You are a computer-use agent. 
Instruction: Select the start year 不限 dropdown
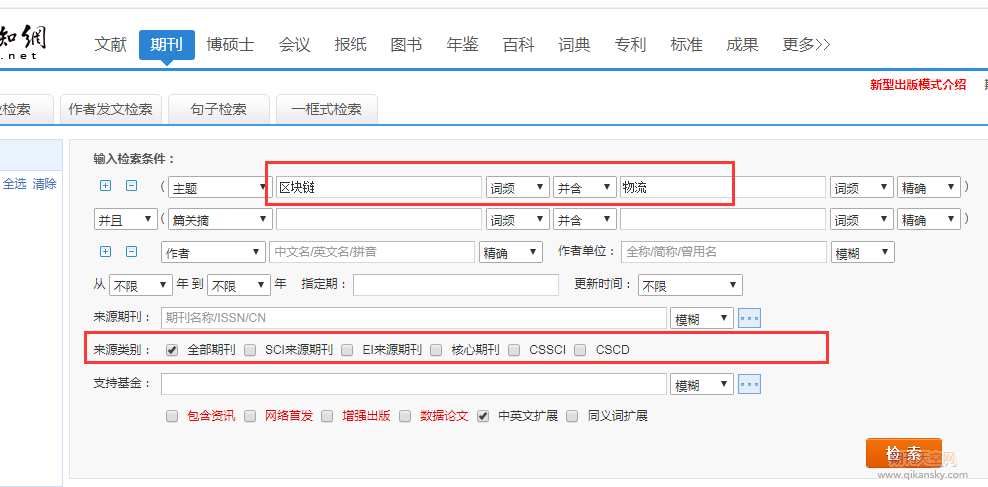point(141,285)
